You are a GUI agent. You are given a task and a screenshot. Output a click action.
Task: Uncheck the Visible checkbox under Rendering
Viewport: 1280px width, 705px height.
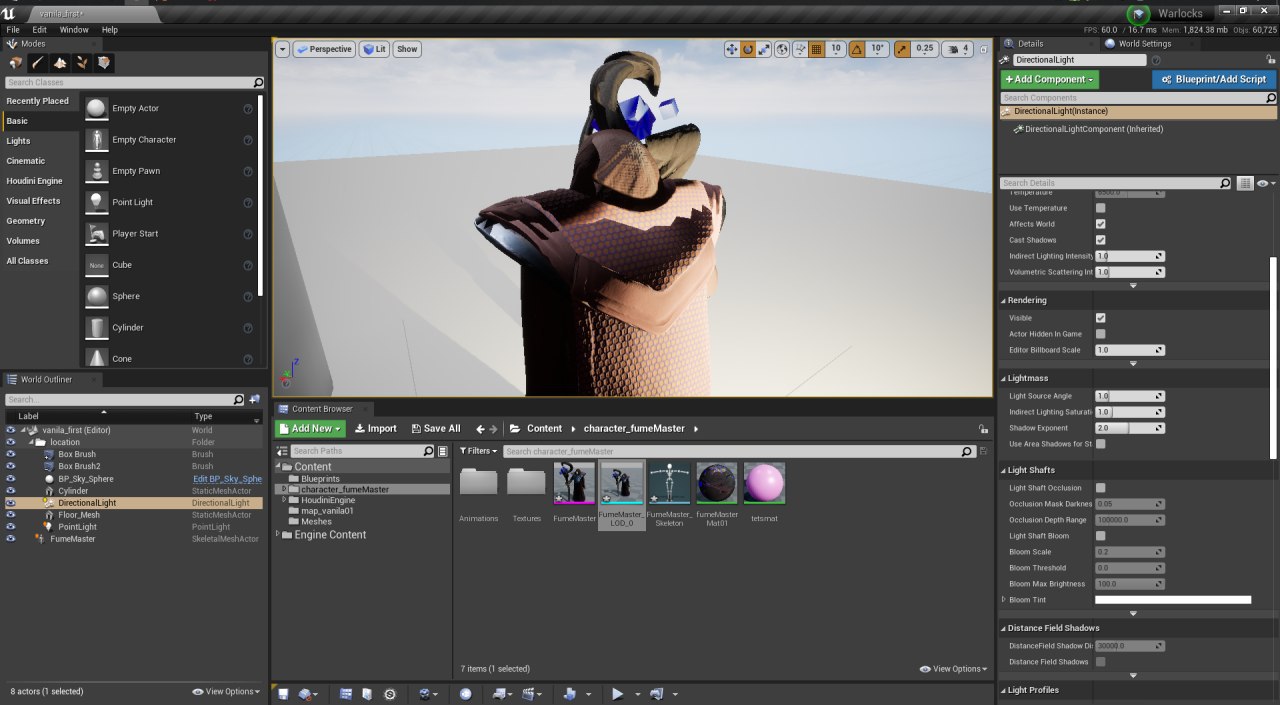[x=1101, y=318]
